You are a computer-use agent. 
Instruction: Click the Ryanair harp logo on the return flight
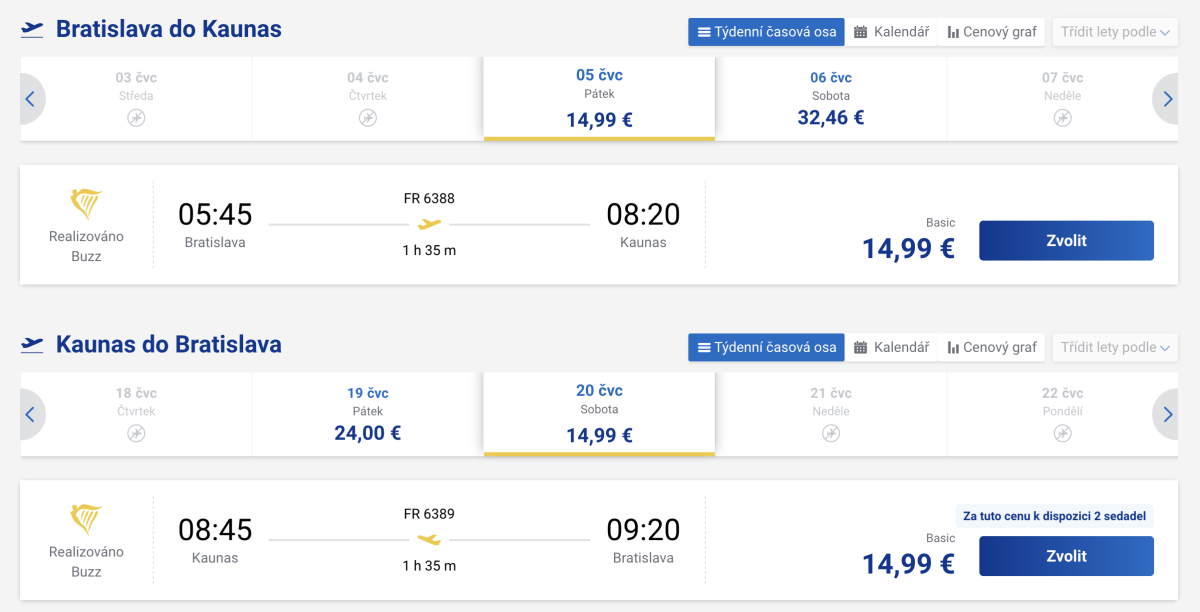coord(86,520)
